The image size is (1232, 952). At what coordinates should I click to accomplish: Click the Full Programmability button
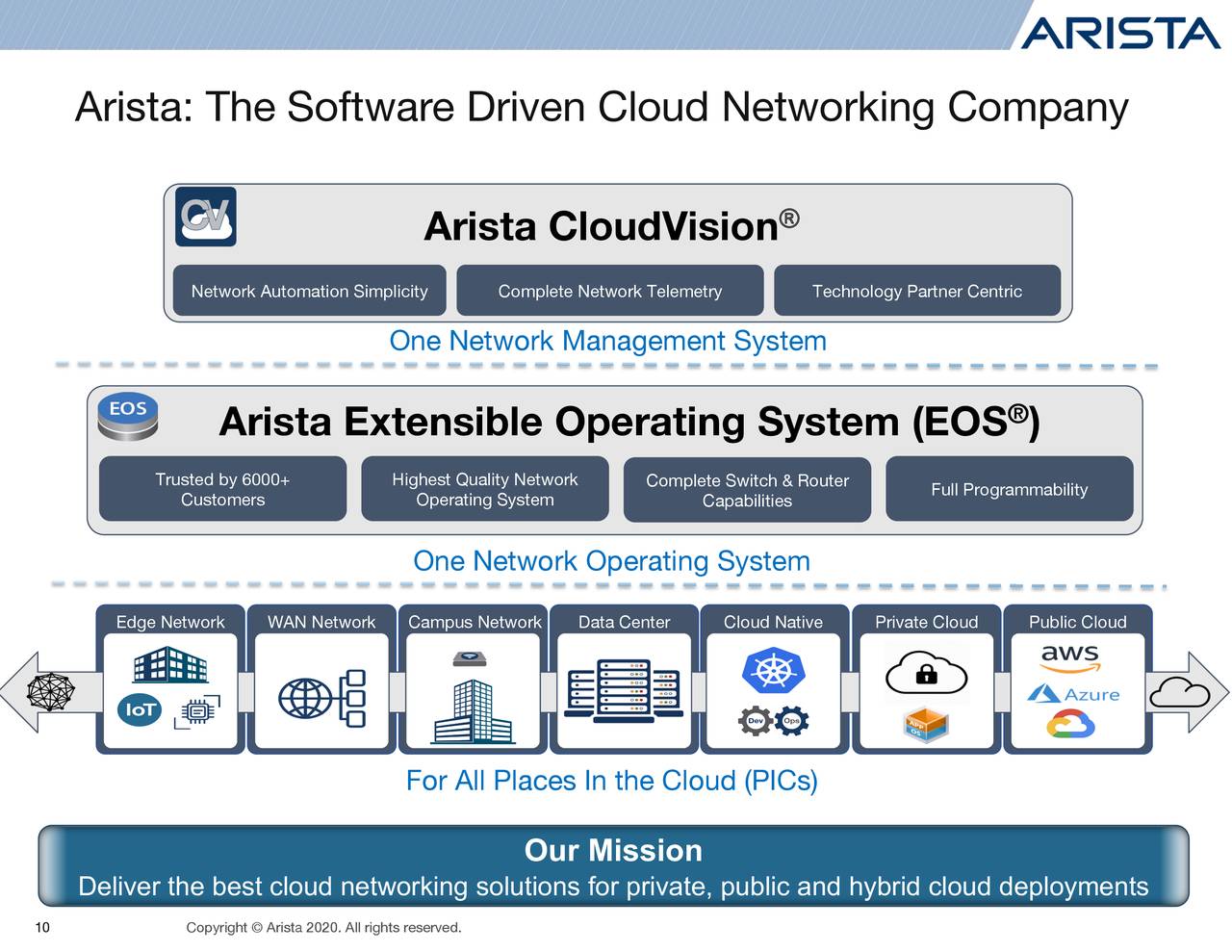coord(1009,489)
